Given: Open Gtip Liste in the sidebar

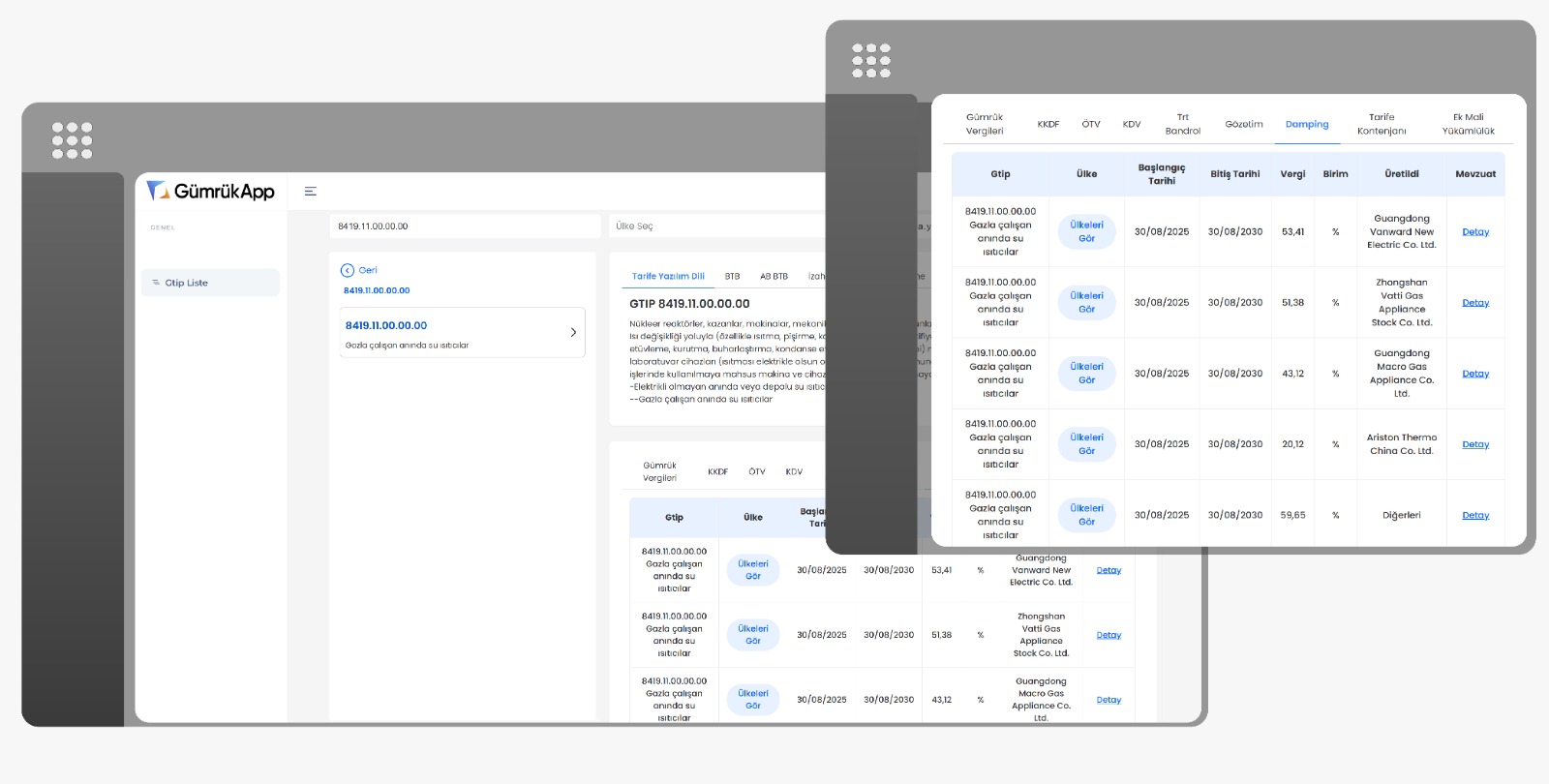Looking at the screenshot, I should pos(187,283).
